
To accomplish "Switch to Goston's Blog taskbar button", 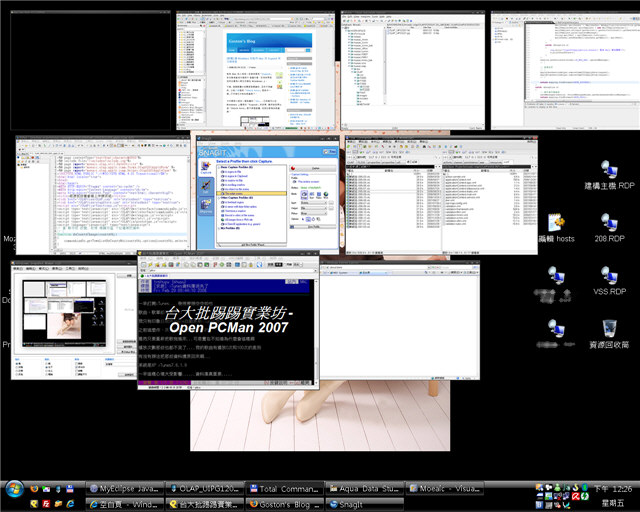I will 285,504.
